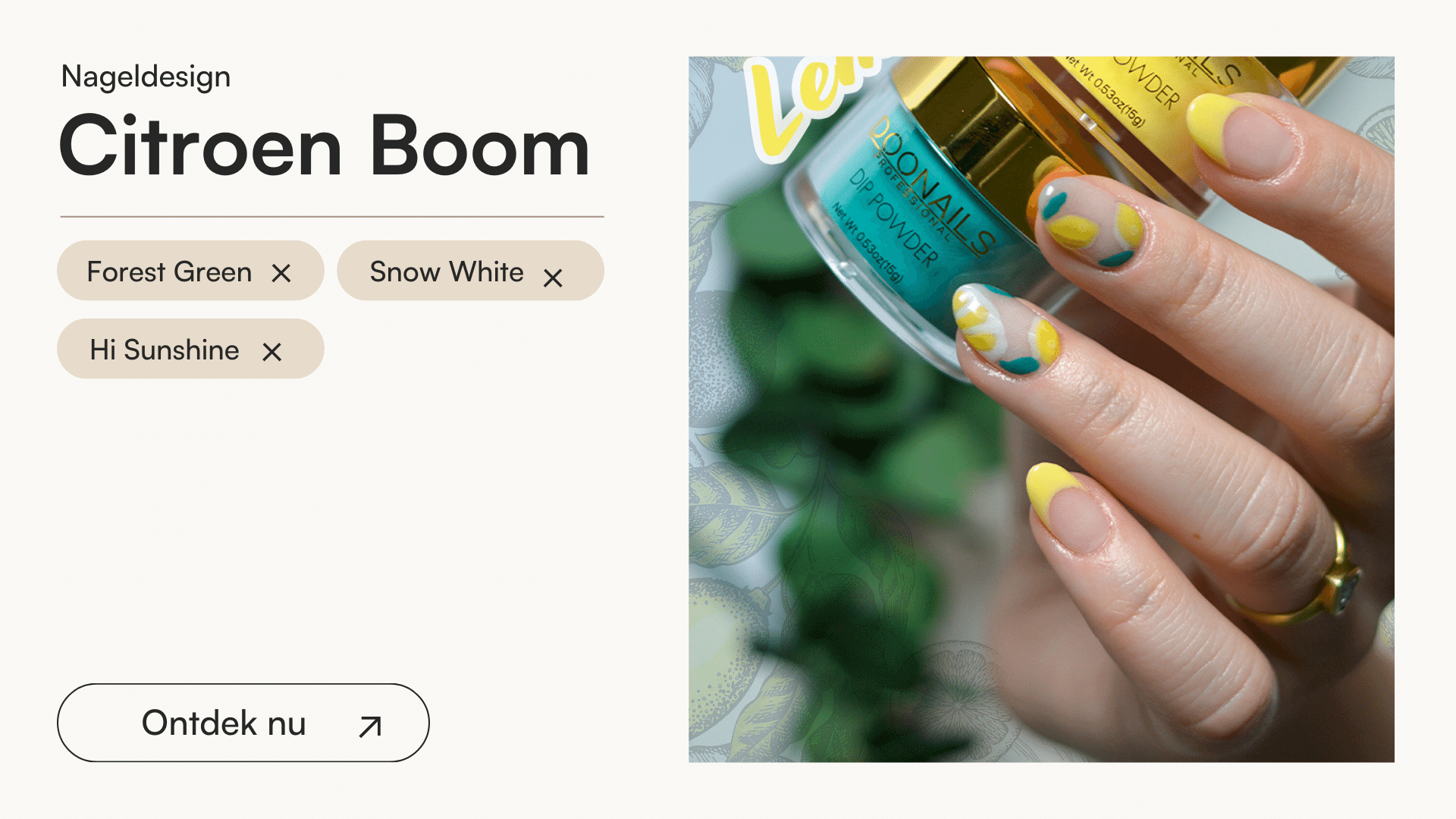Select the Snow White chip label
The width and height of the screenshot is (1456, 819).
pos(447,271)
